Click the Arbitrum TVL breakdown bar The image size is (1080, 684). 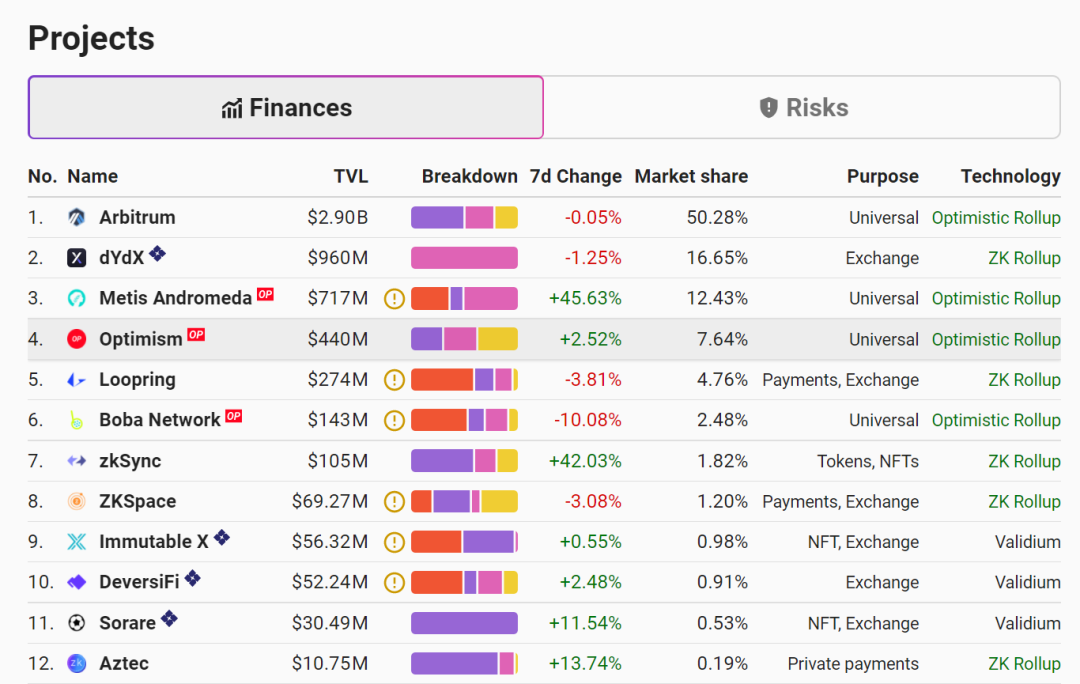click(464, 218)
